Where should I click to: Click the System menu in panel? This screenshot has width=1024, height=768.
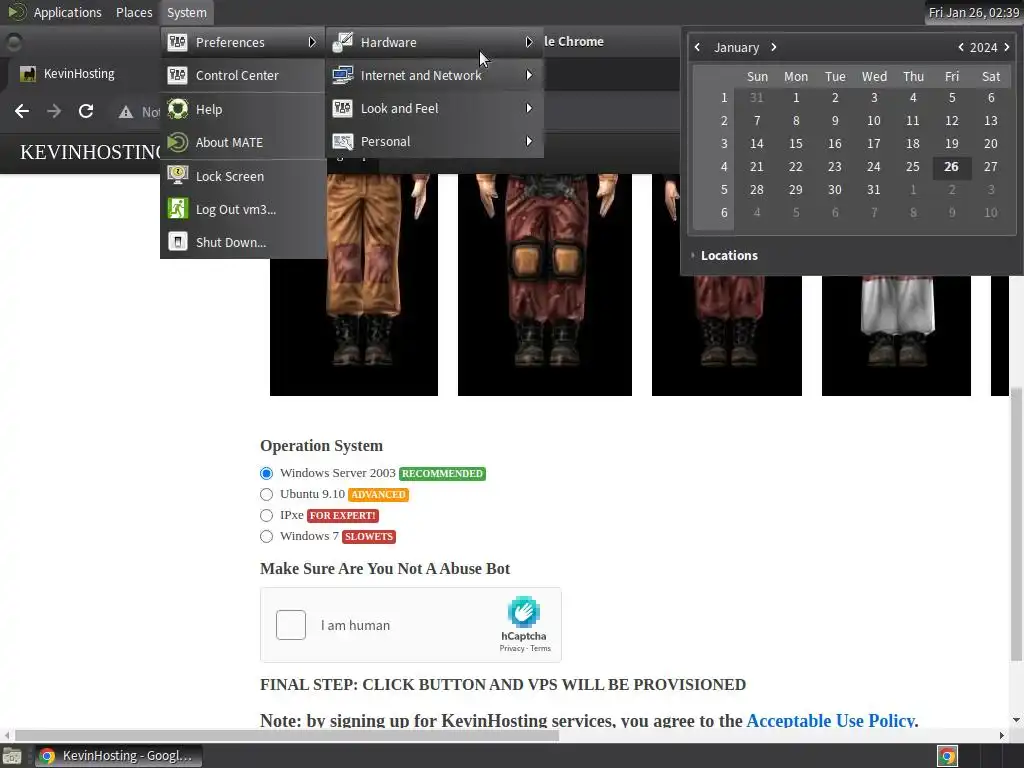[187, 12]
